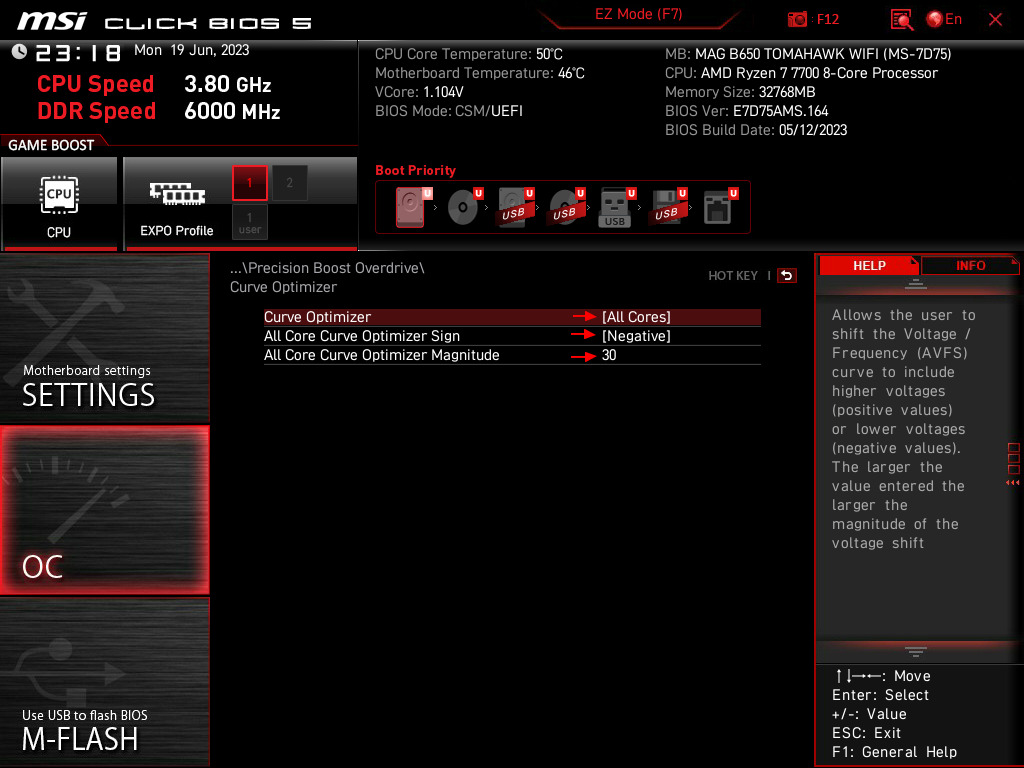
Task: Click the EXPO Profile memory icon
Action: point(176,194)
